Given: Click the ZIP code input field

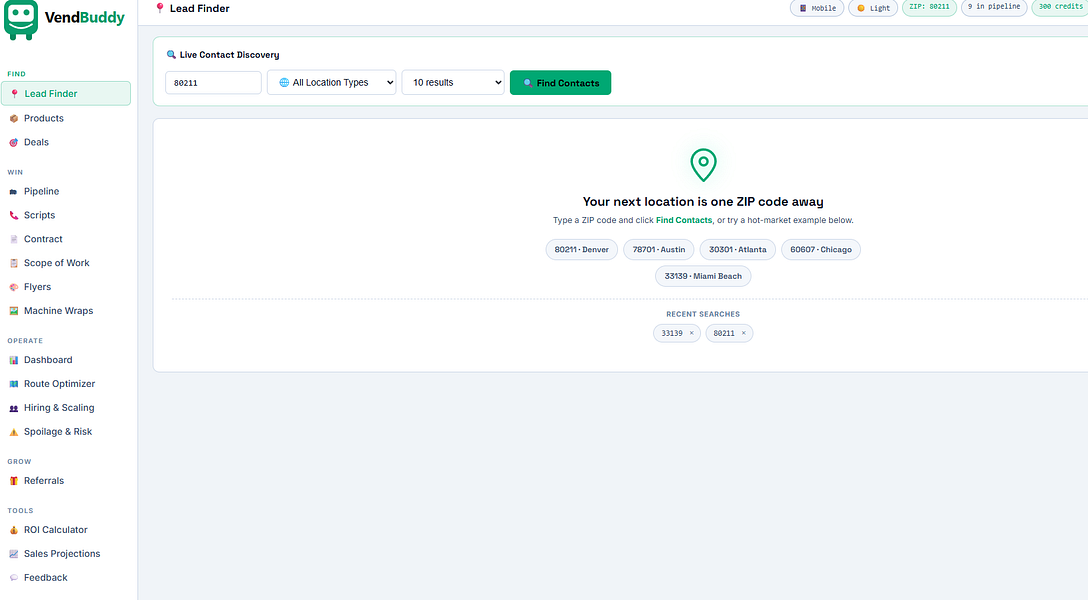Looking at the screenshot, I should click(x=213, y=83).
